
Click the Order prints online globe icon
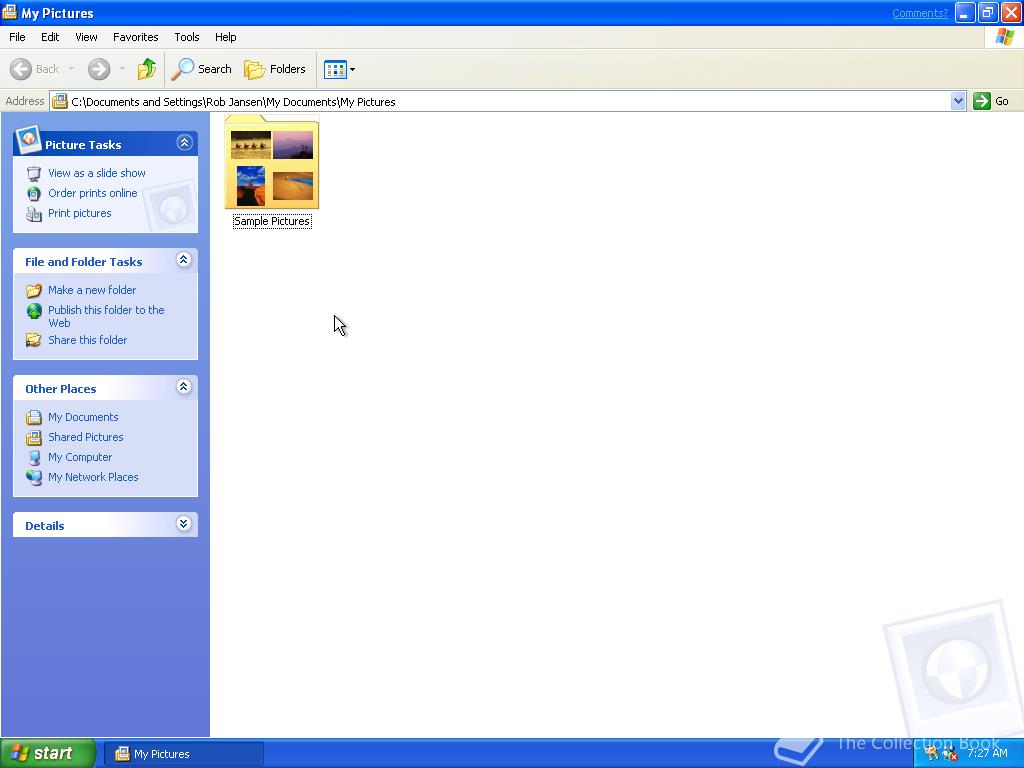pos(34,194)
